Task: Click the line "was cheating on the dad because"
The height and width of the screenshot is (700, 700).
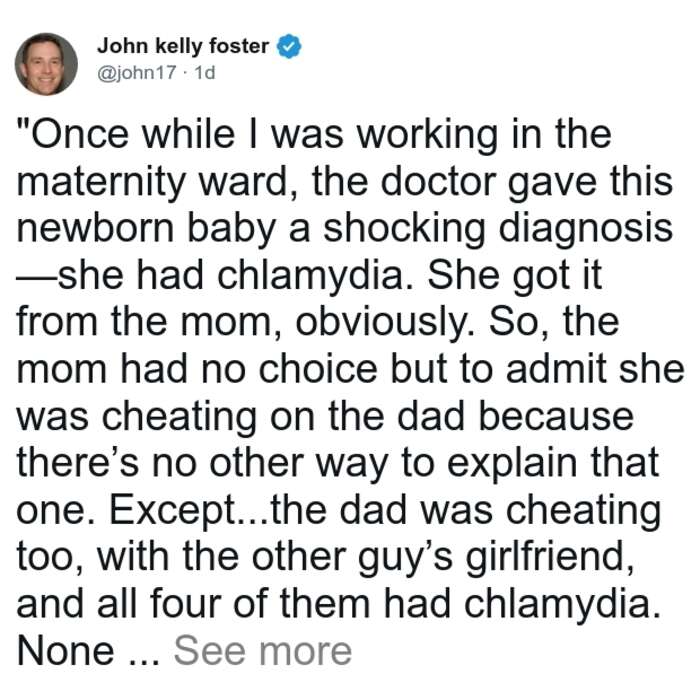Action: pyautogui.click(x=325, y=417)
